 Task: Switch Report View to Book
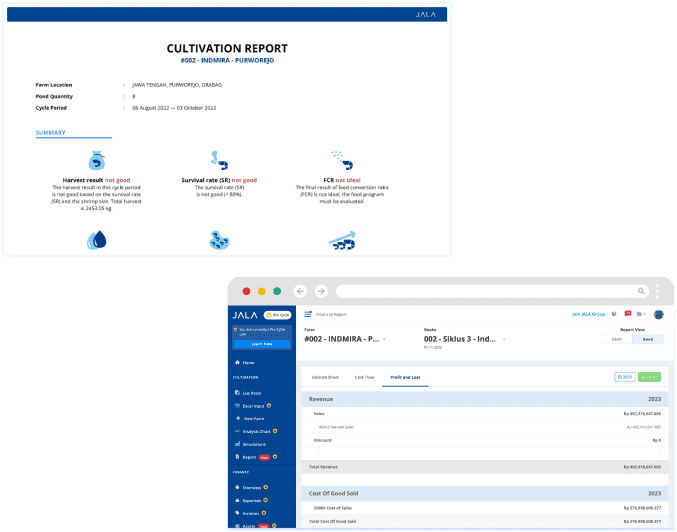tap(647, 339)
